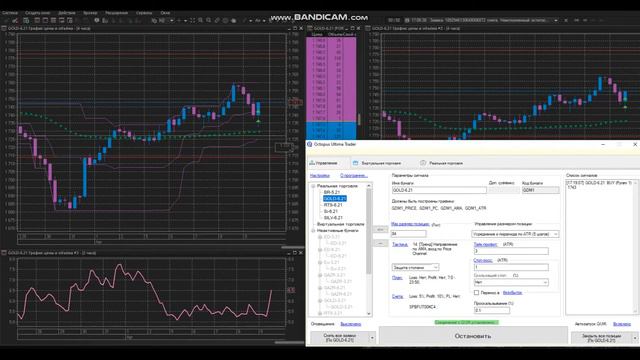Enable the Перенос в Безубыток checkbox
640x360 pixels.
[x=476, y=293]
